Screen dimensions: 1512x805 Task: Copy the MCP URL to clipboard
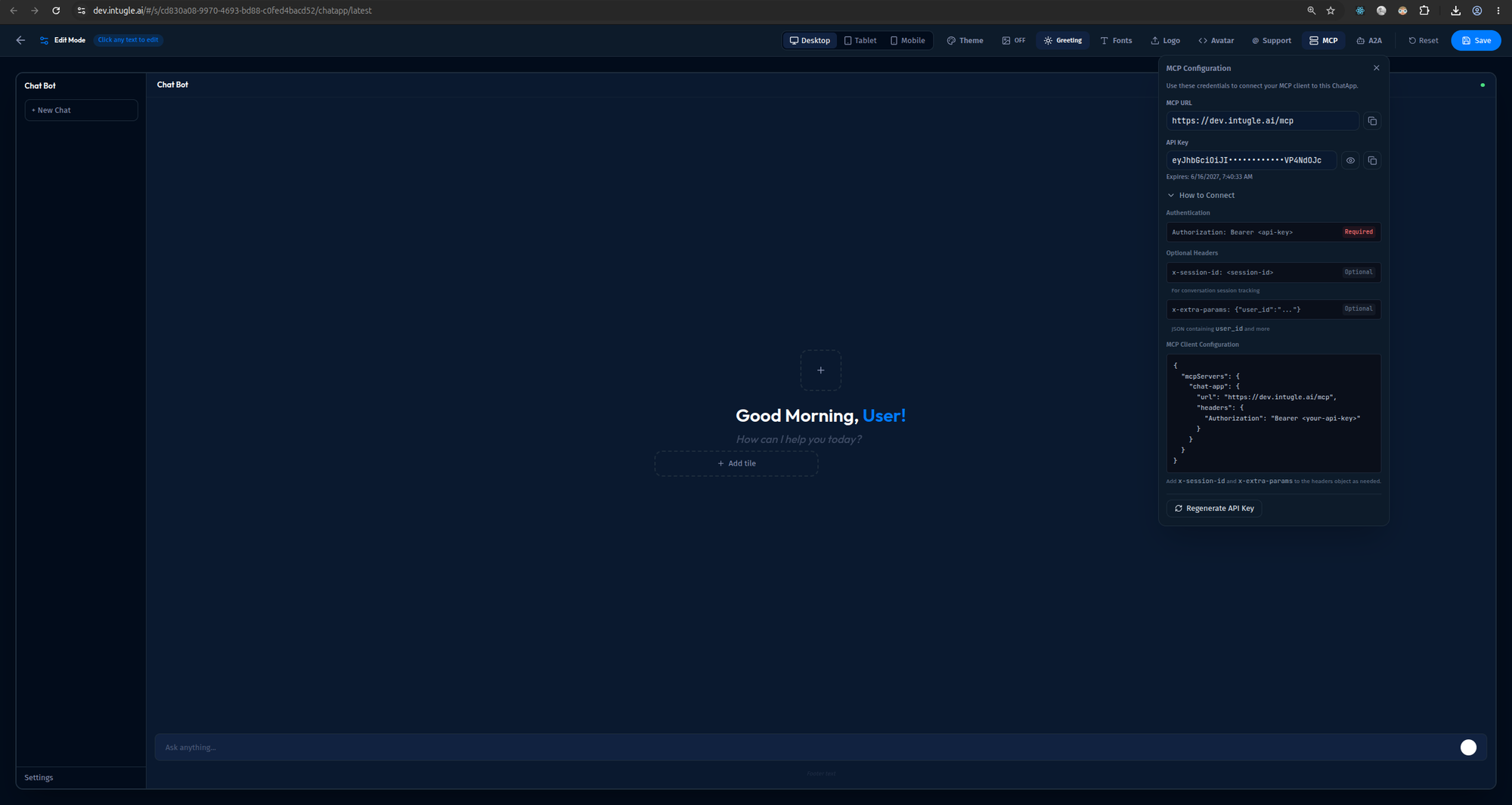1372,121
